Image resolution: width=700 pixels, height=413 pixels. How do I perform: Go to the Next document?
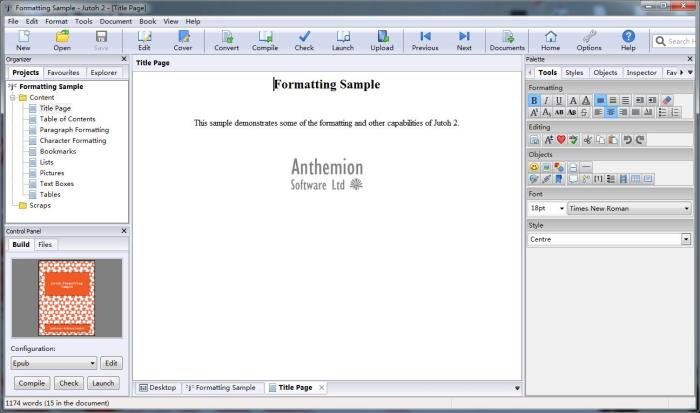464,40
